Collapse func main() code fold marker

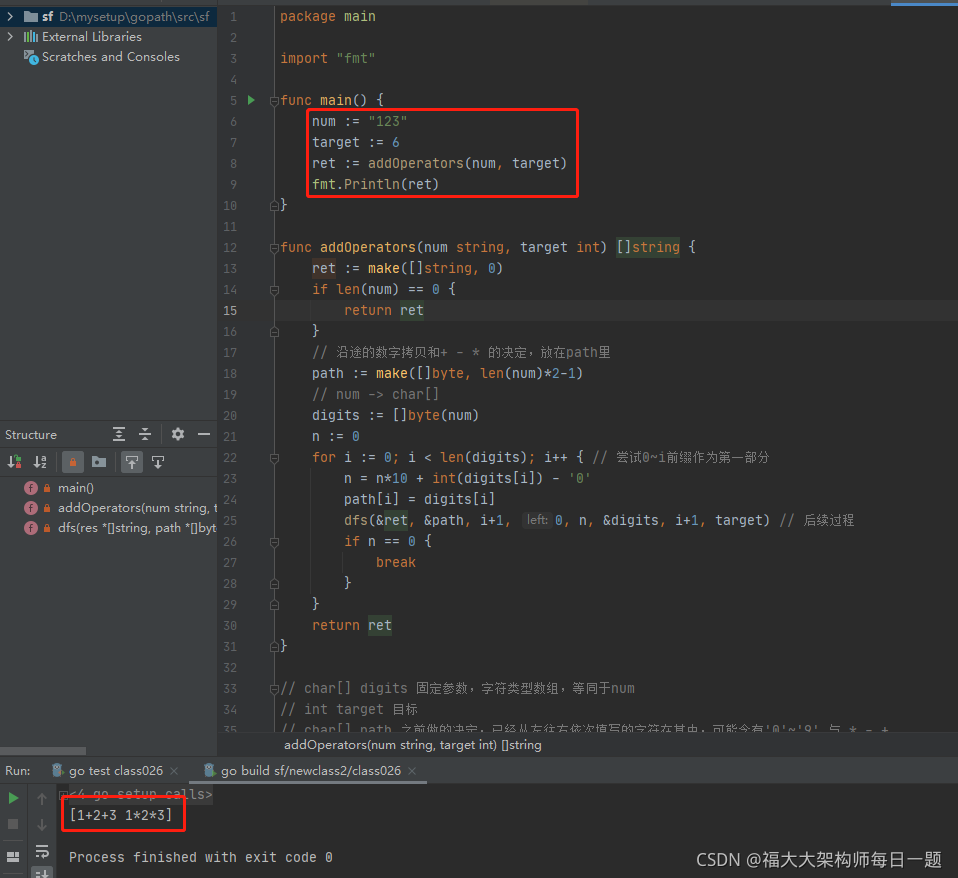click(x=274, y=101)
